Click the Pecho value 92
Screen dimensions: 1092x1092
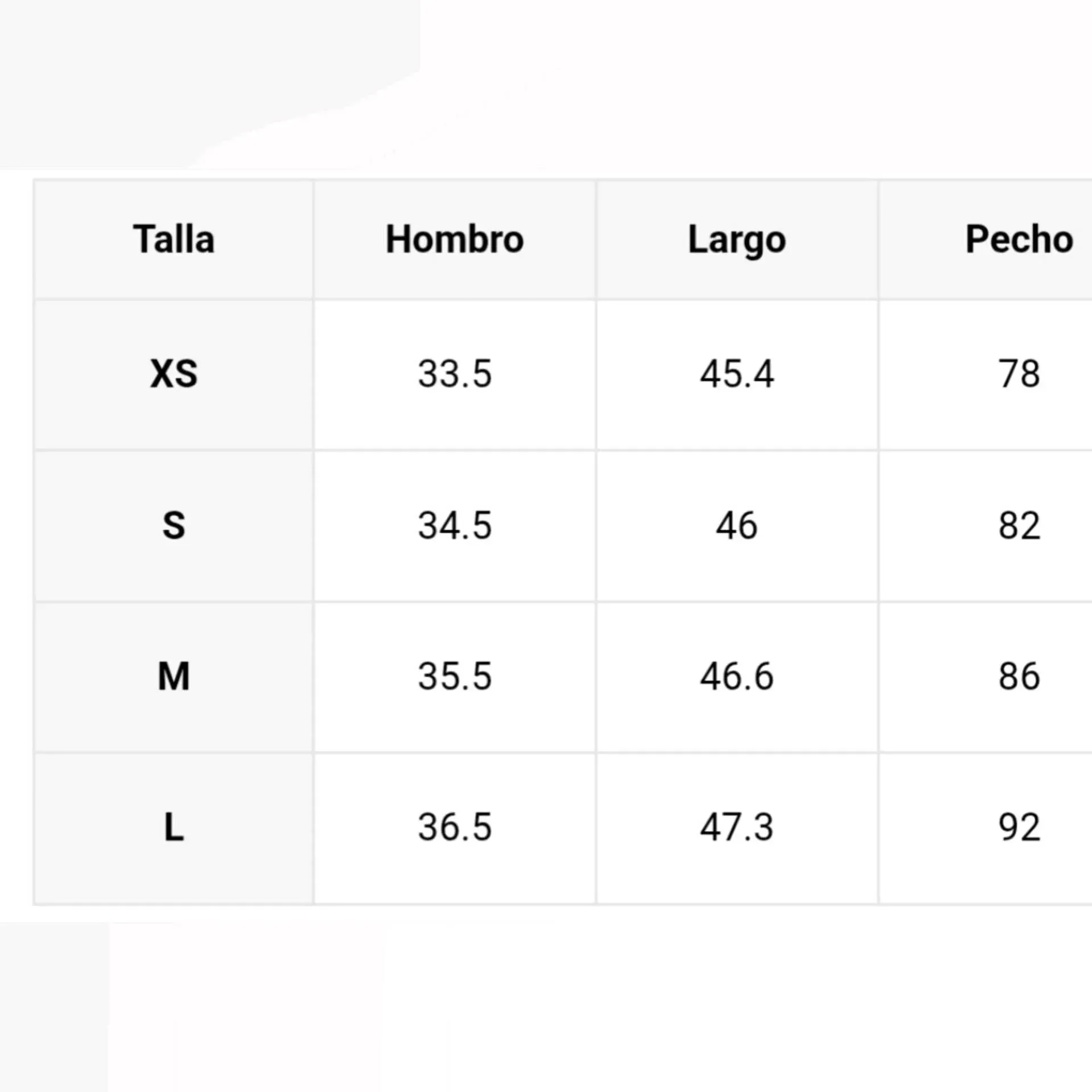coord(1019,827)
